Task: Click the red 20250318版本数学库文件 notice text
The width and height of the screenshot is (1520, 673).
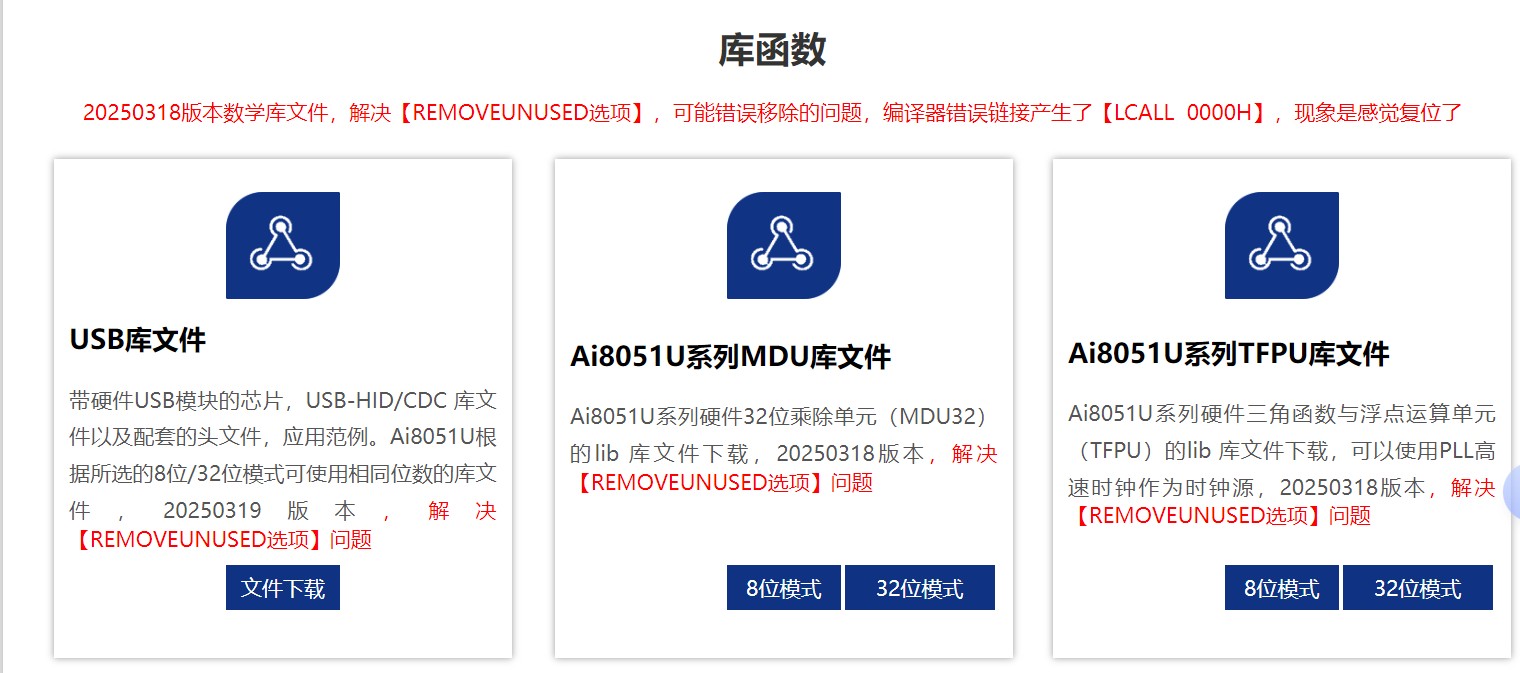Action: 772,112
